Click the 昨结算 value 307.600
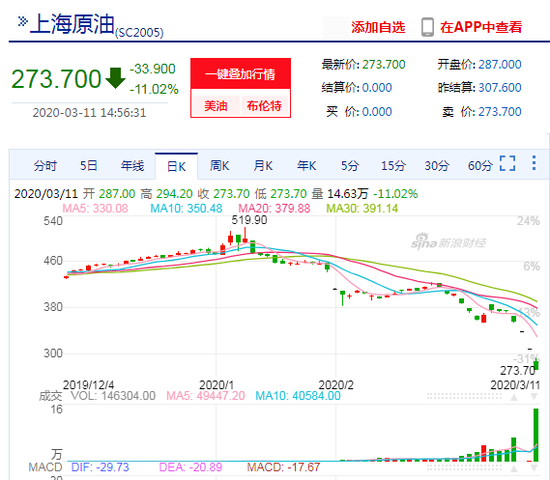Screen dimensions: 550x480 [500, 87]
